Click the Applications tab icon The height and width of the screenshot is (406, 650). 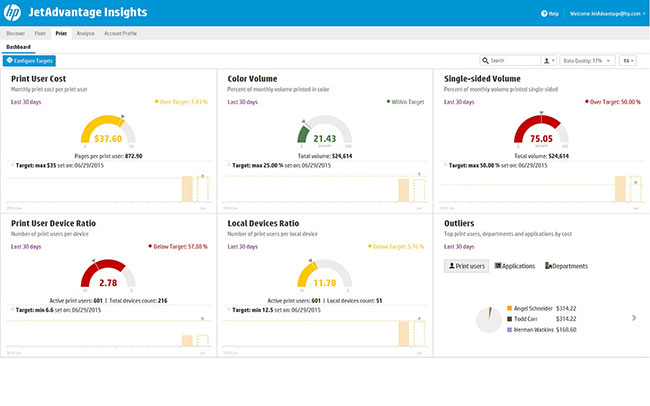(498, 266)
